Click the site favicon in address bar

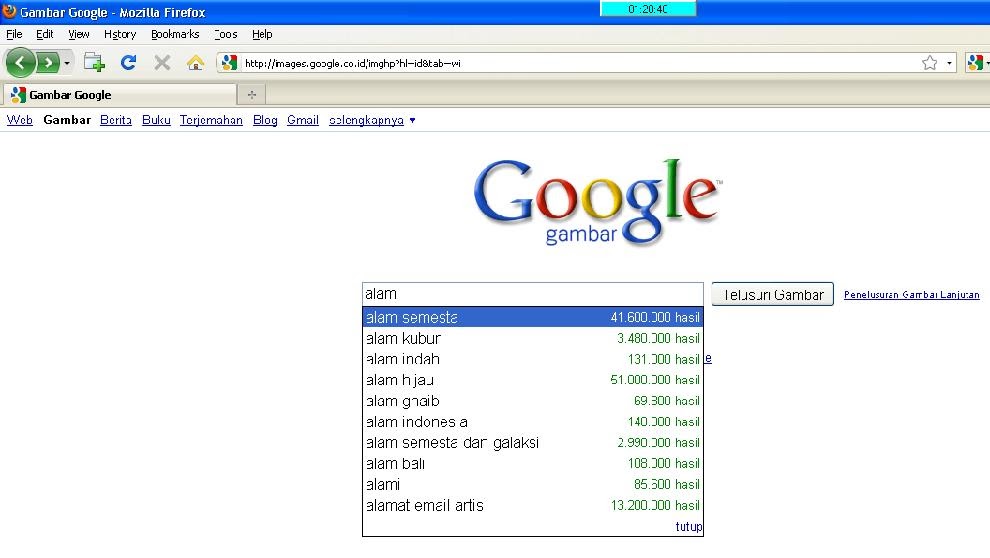coord(229,62)
